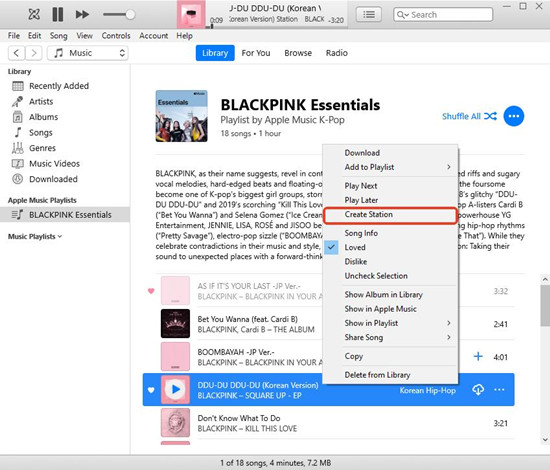Go forward with the right arrow
Image resolution: width=550 pixels, height=470 pixels.
coord(34,53)
